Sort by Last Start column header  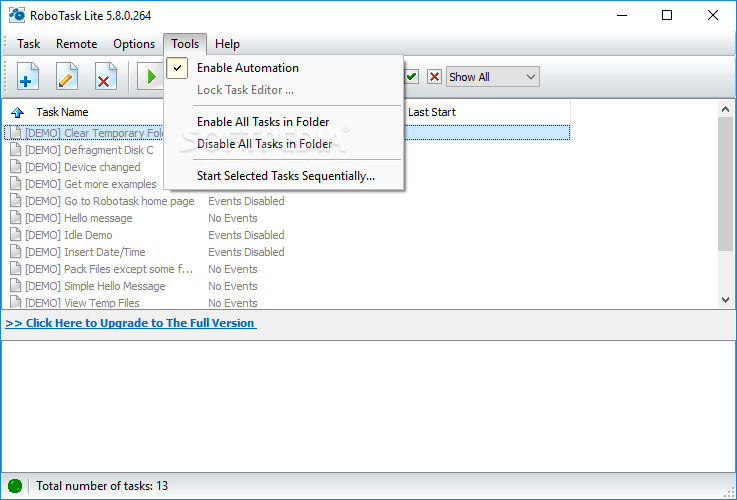(x=432, y=112)
